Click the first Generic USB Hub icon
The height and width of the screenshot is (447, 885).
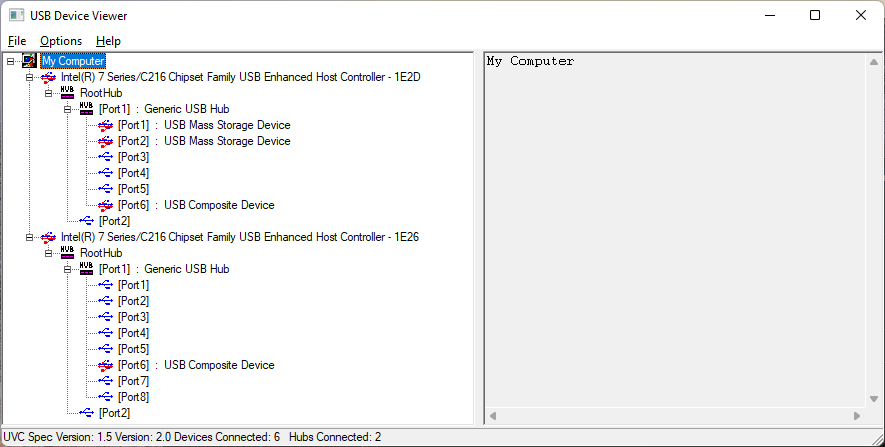pyautogui.click(x=87, y=109)
